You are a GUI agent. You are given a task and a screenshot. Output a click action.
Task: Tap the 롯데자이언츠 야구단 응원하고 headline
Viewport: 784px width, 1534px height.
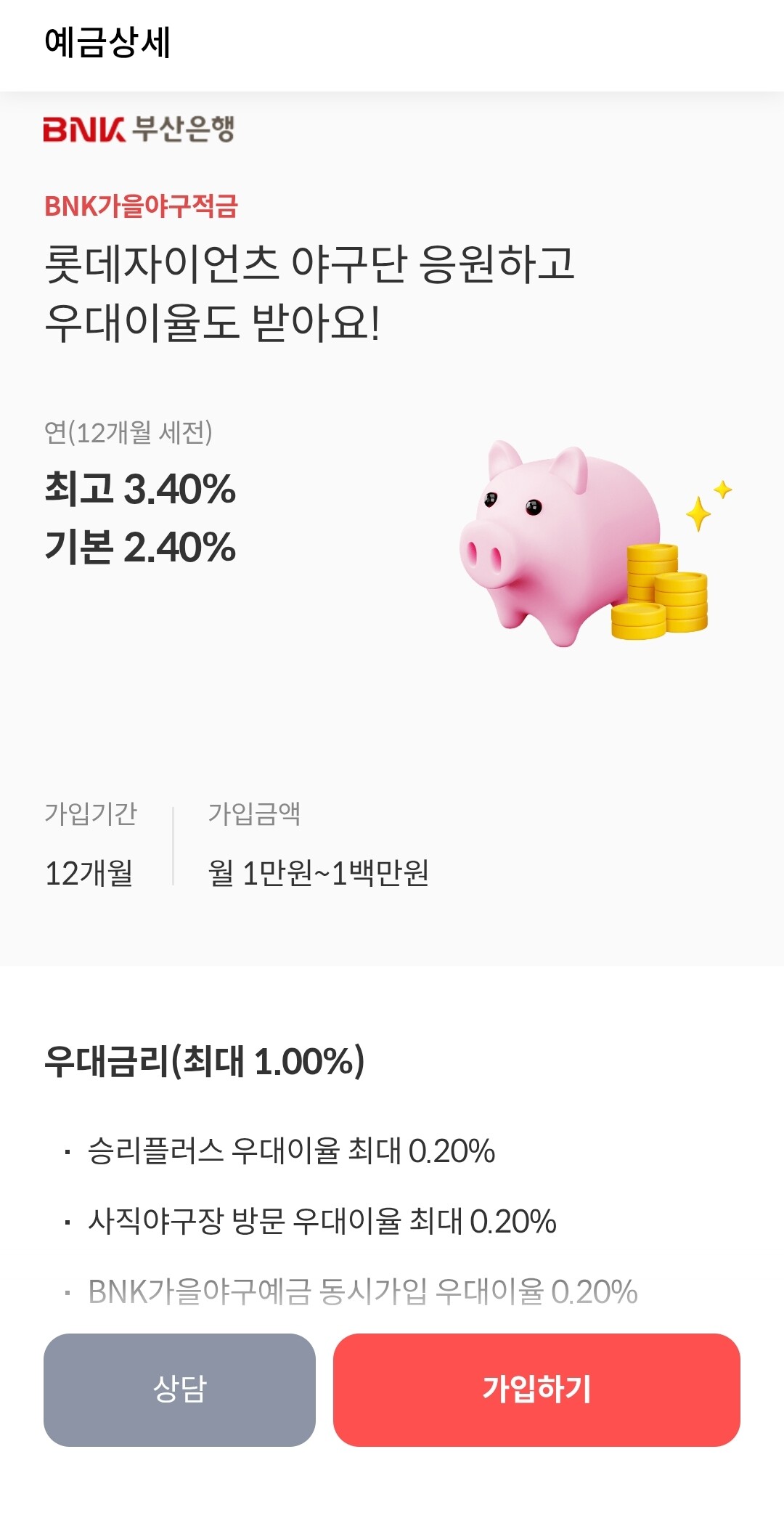(309, 264)
